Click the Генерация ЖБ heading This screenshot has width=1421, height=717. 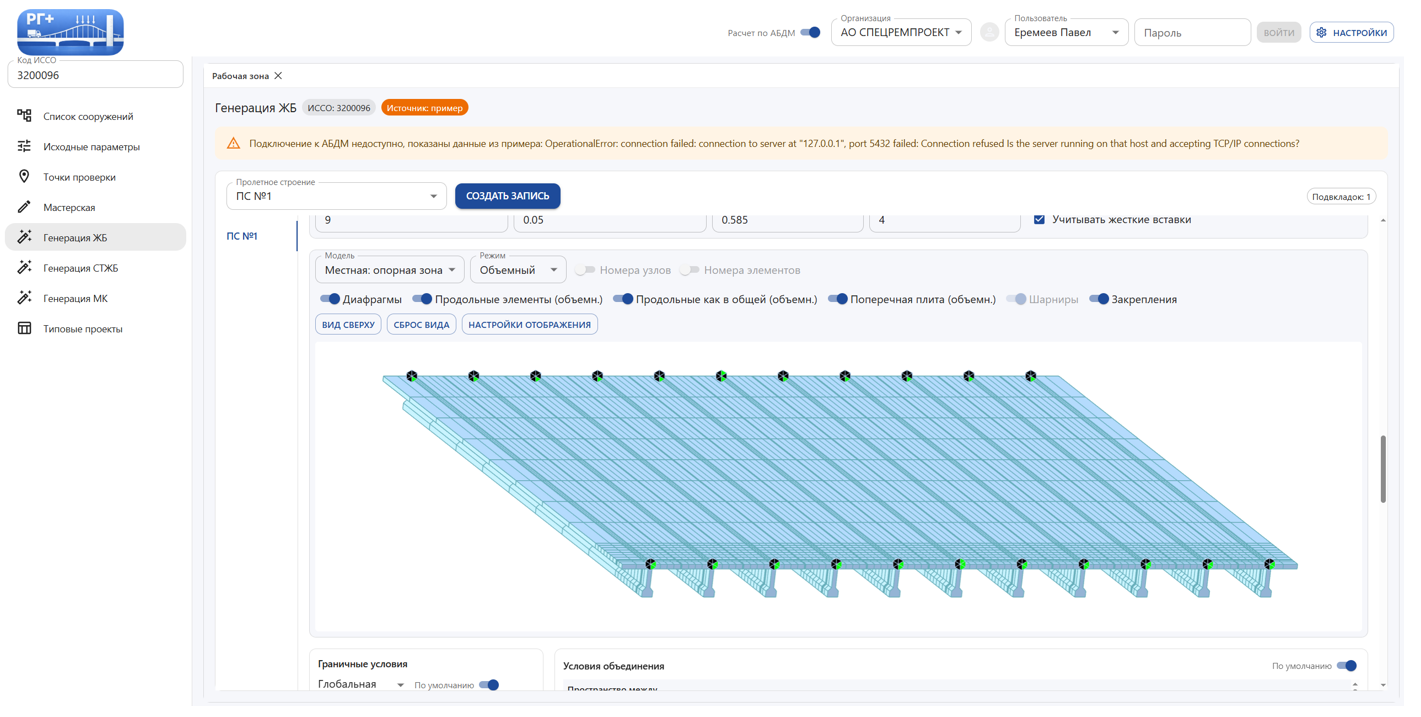click(x=256, y=108)
